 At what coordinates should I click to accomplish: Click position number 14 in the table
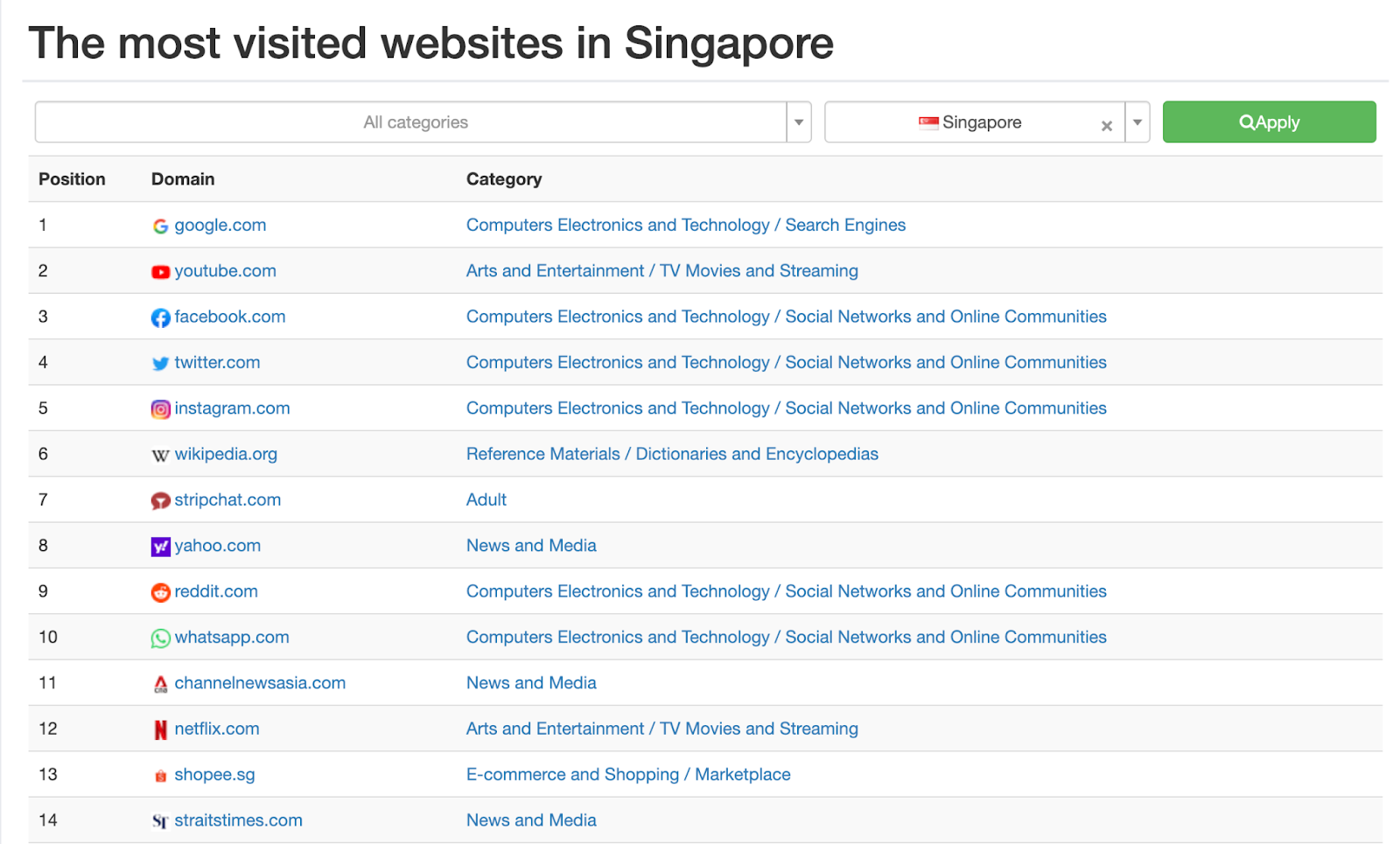48,820
